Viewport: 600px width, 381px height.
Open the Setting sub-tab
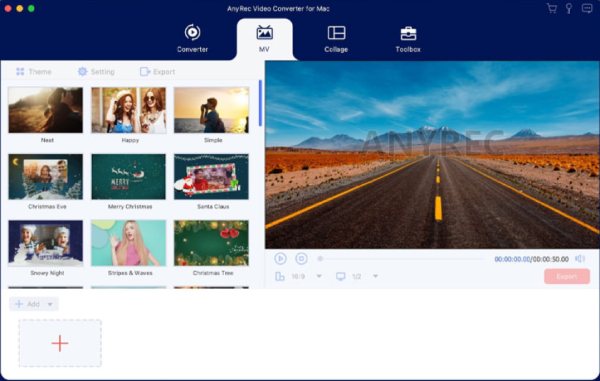click(96, 72)
